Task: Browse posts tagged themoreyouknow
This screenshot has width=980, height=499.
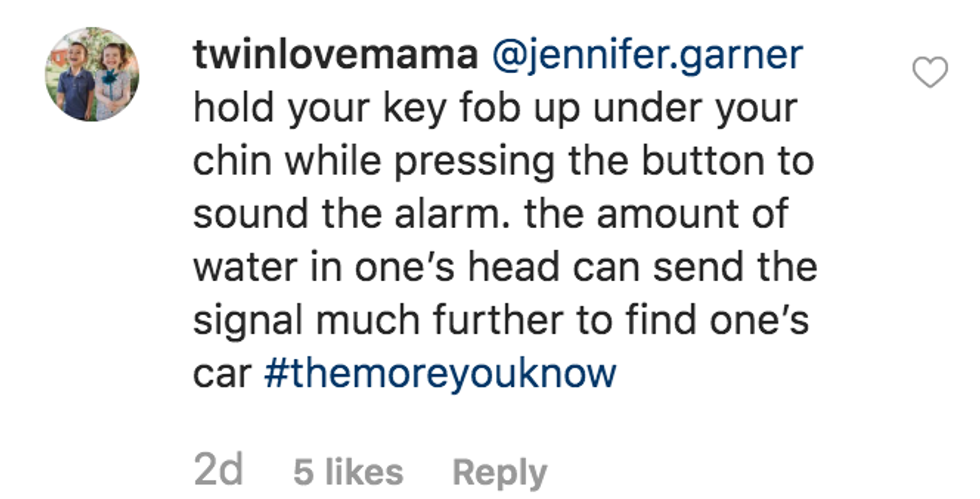Action: point(440,374)
